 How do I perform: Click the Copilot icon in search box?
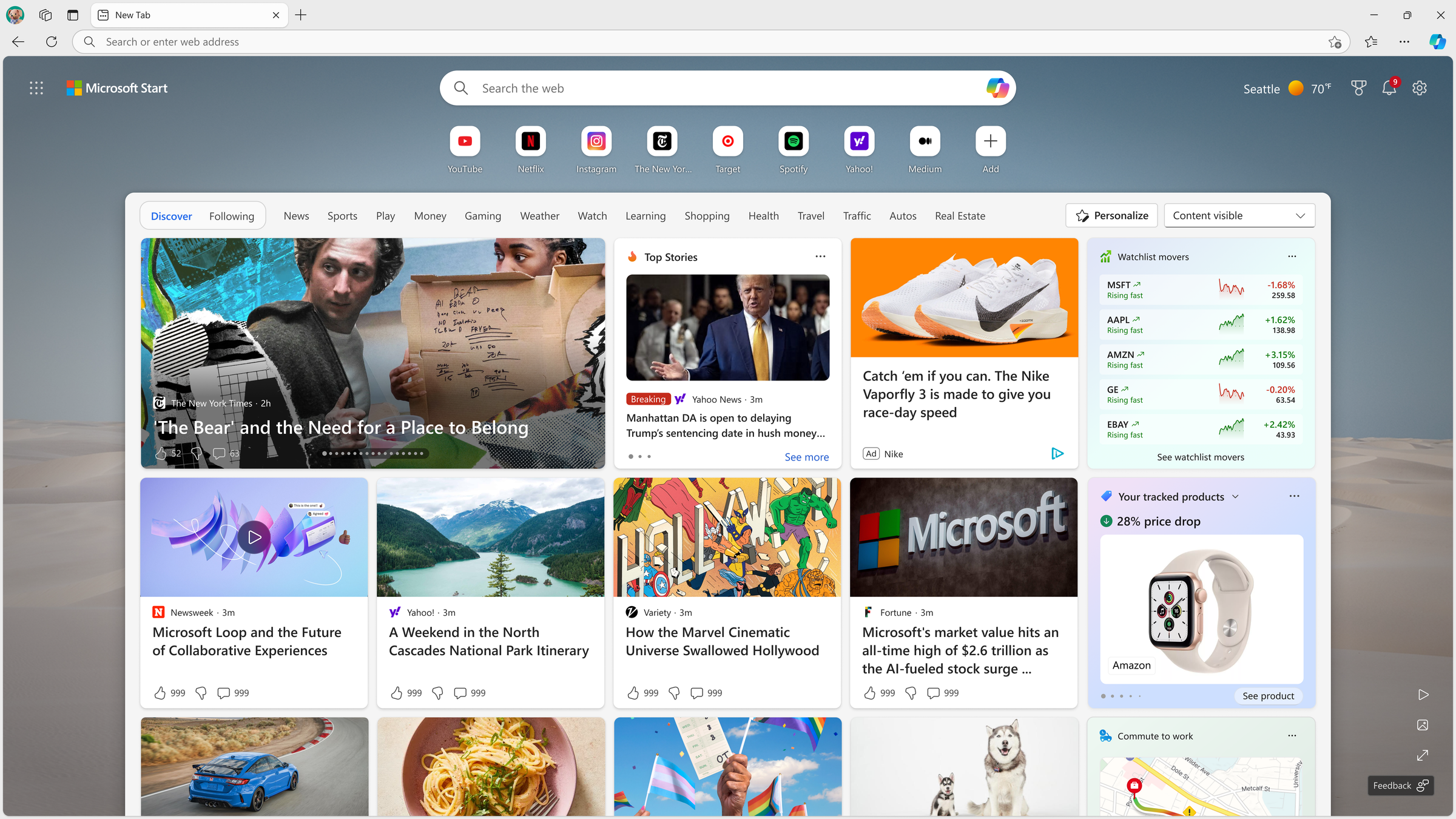pos(997,88)
